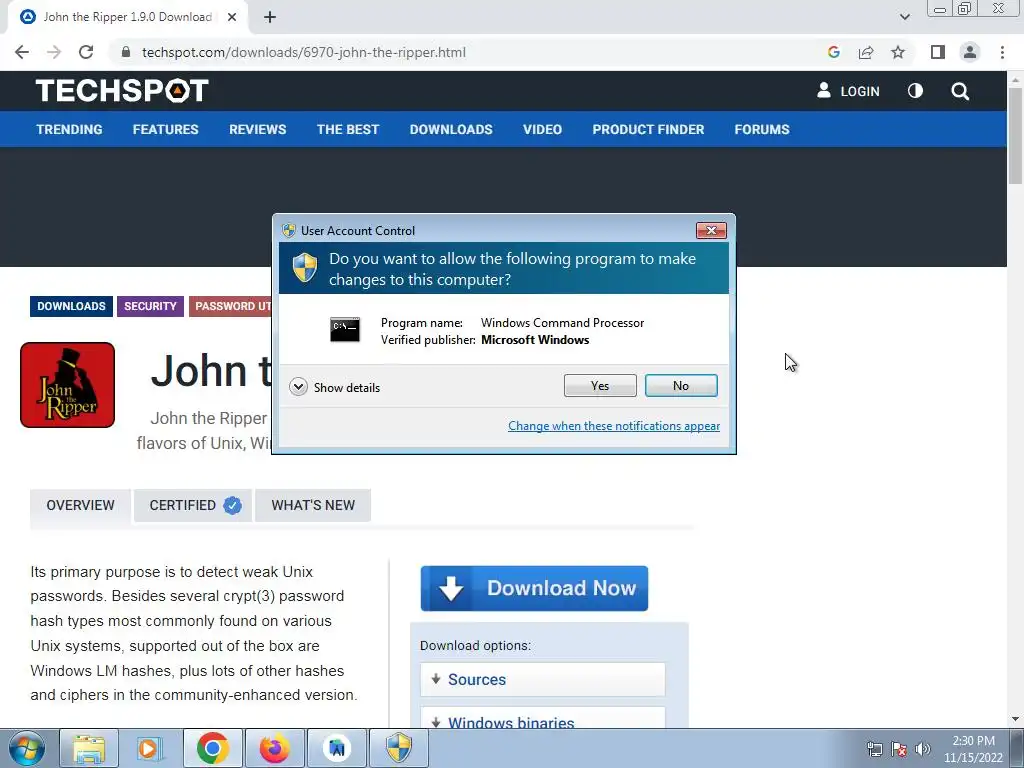Click the network tray icon
Viewport: 1024px width, 768px height.
[x=874, y=749]
